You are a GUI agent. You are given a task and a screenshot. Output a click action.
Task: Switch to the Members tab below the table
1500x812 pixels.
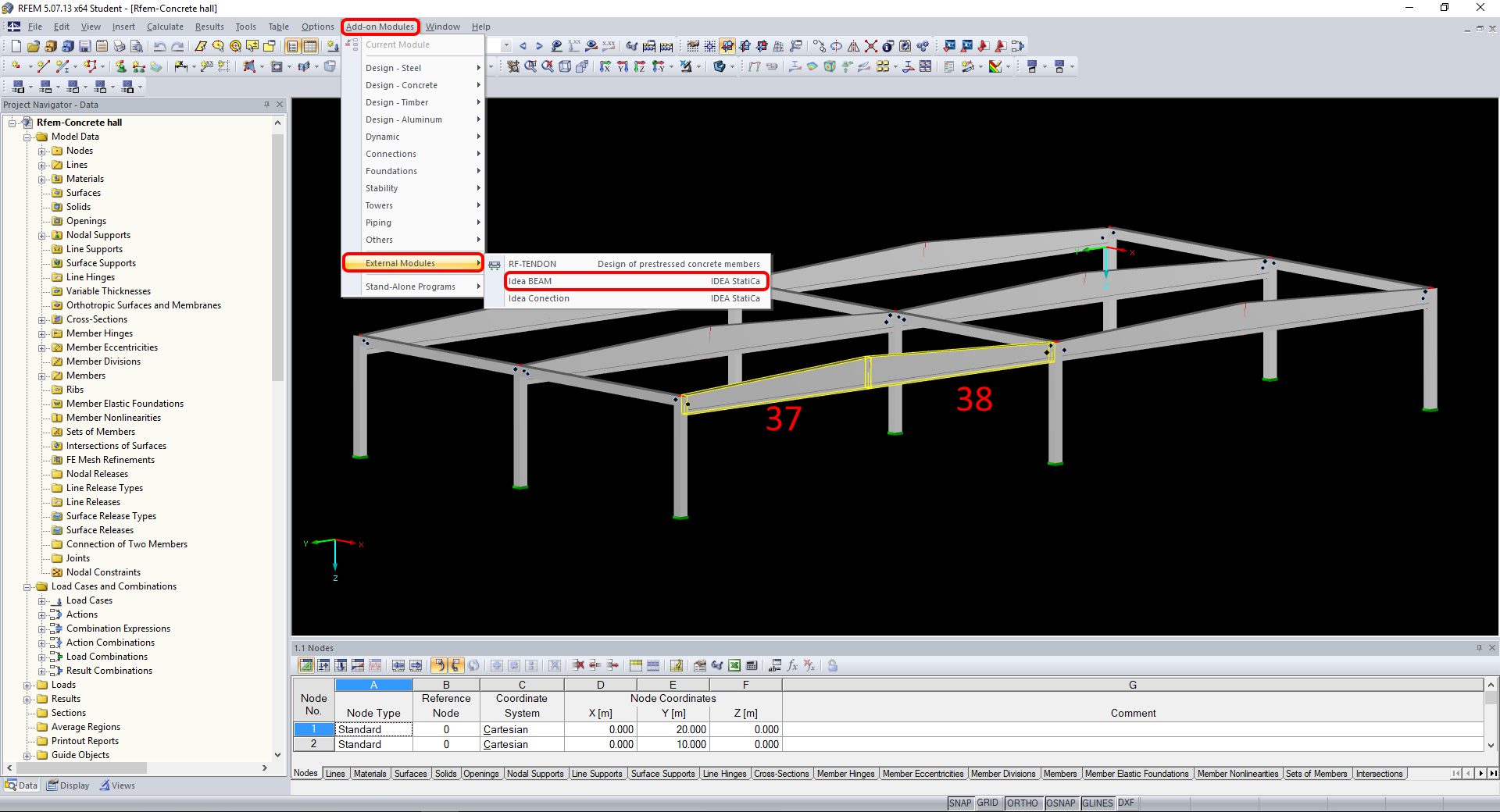click(1060, 774)
